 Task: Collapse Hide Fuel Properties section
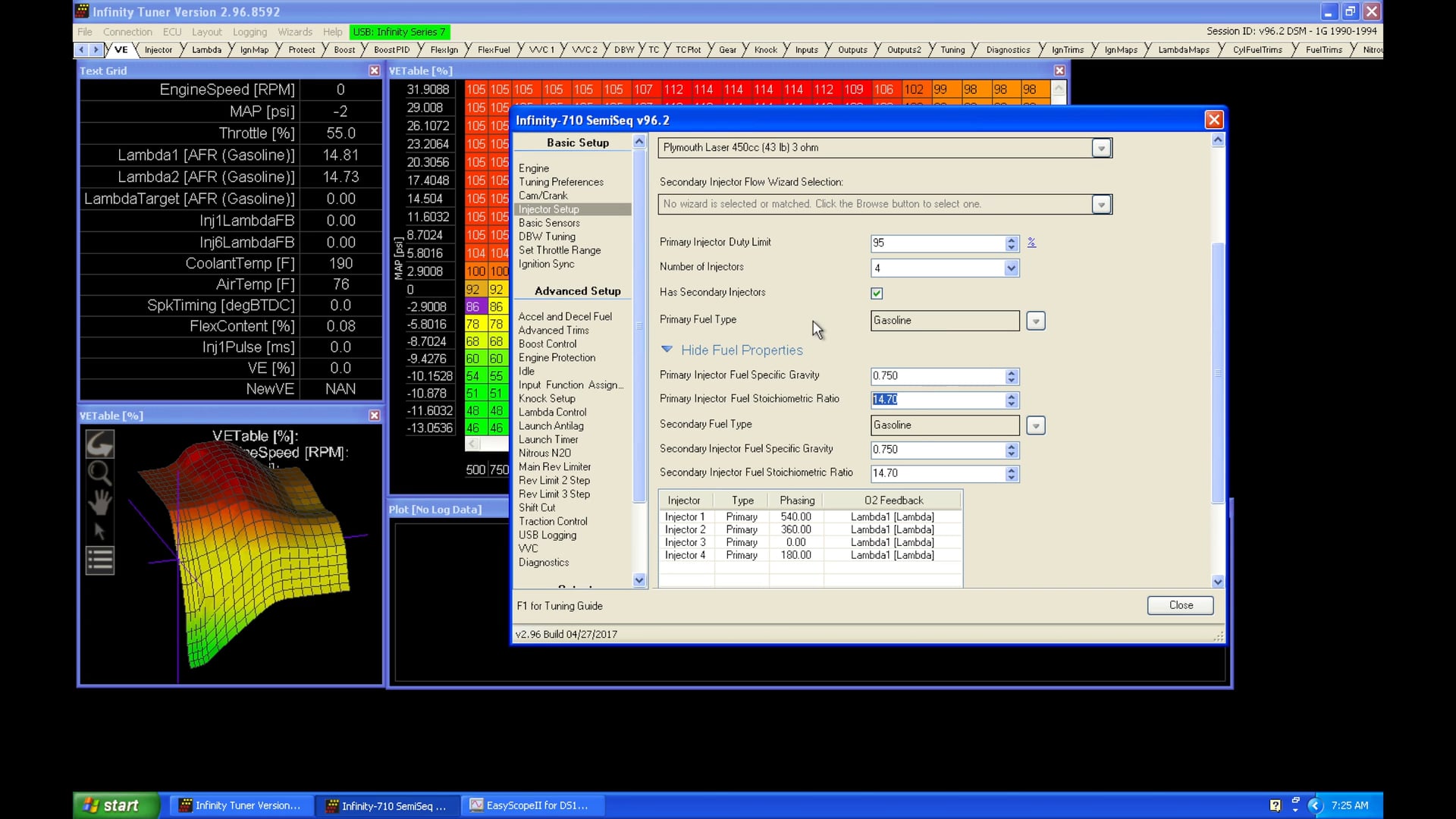point(667,350)
